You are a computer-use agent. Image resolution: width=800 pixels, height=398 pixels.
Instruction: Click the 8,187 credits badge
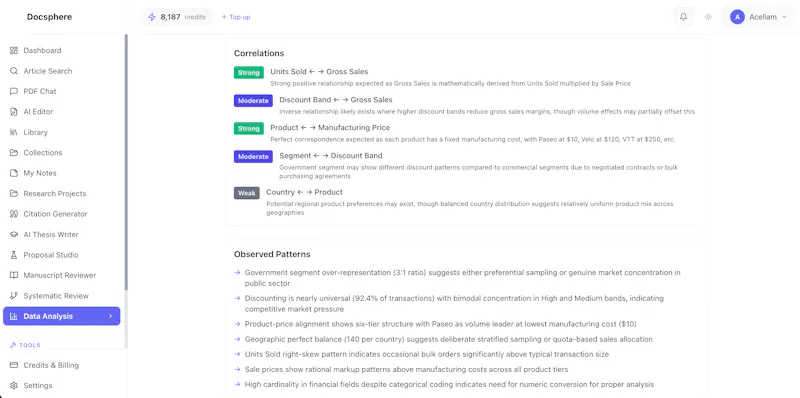[177, 17]
